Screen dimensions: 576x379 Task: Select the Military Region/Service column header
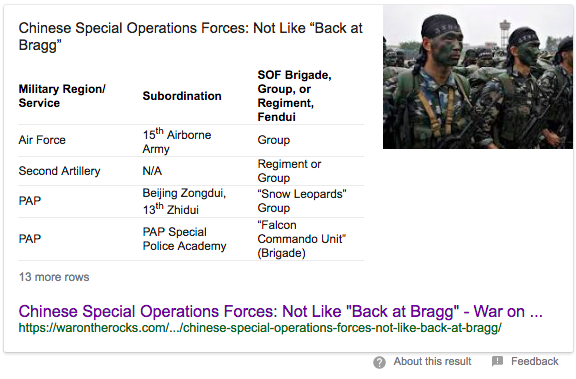coord(62,96)
